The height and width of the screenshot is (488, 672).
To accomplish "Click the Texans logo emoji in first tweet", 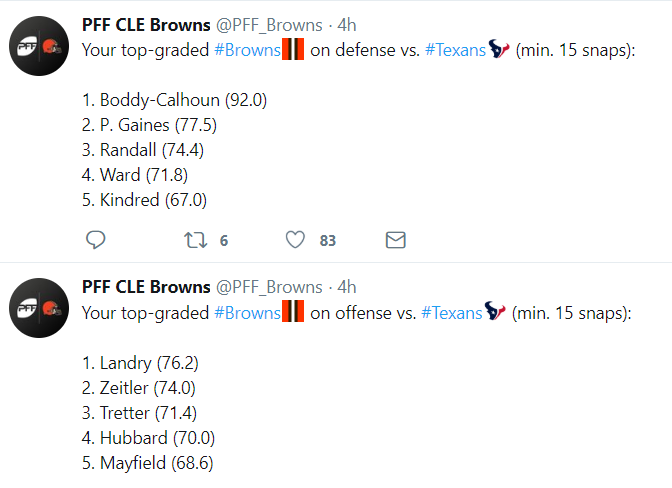I will coord(499,48).
